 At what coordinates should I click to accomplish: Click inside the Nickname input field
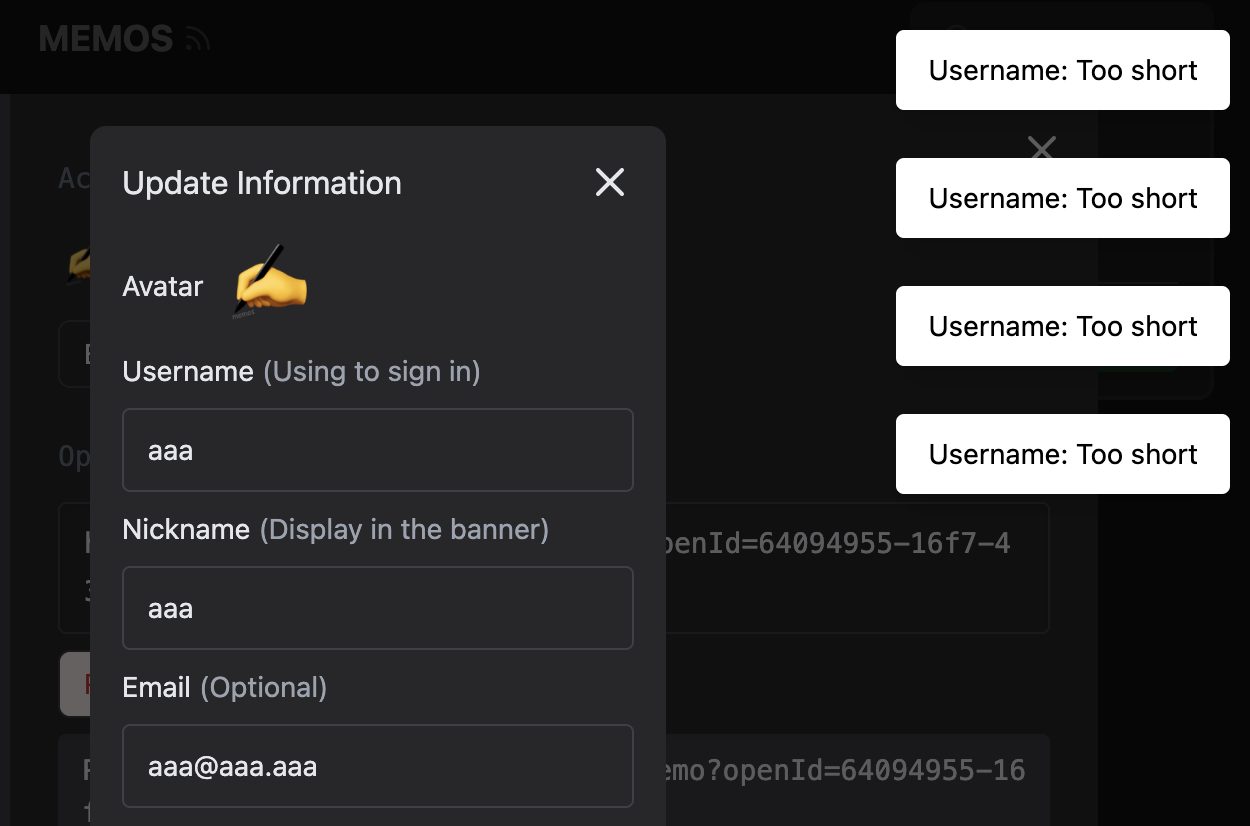(378, 608)
